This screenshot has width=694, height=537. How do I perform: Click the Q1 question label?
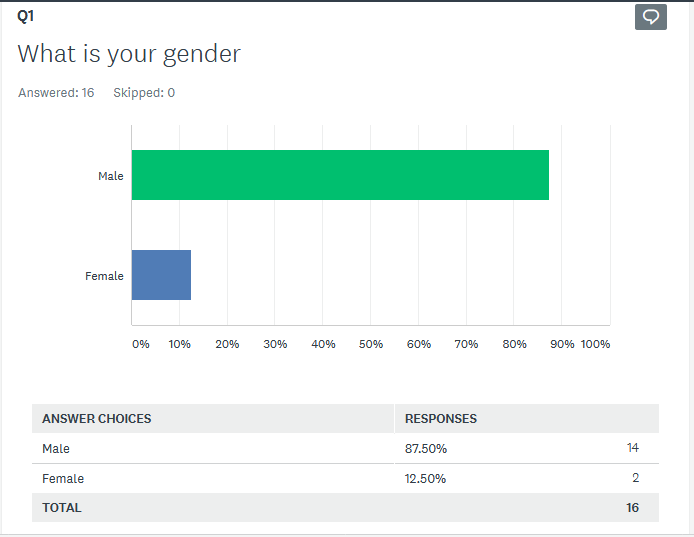(x=26, y=15)
